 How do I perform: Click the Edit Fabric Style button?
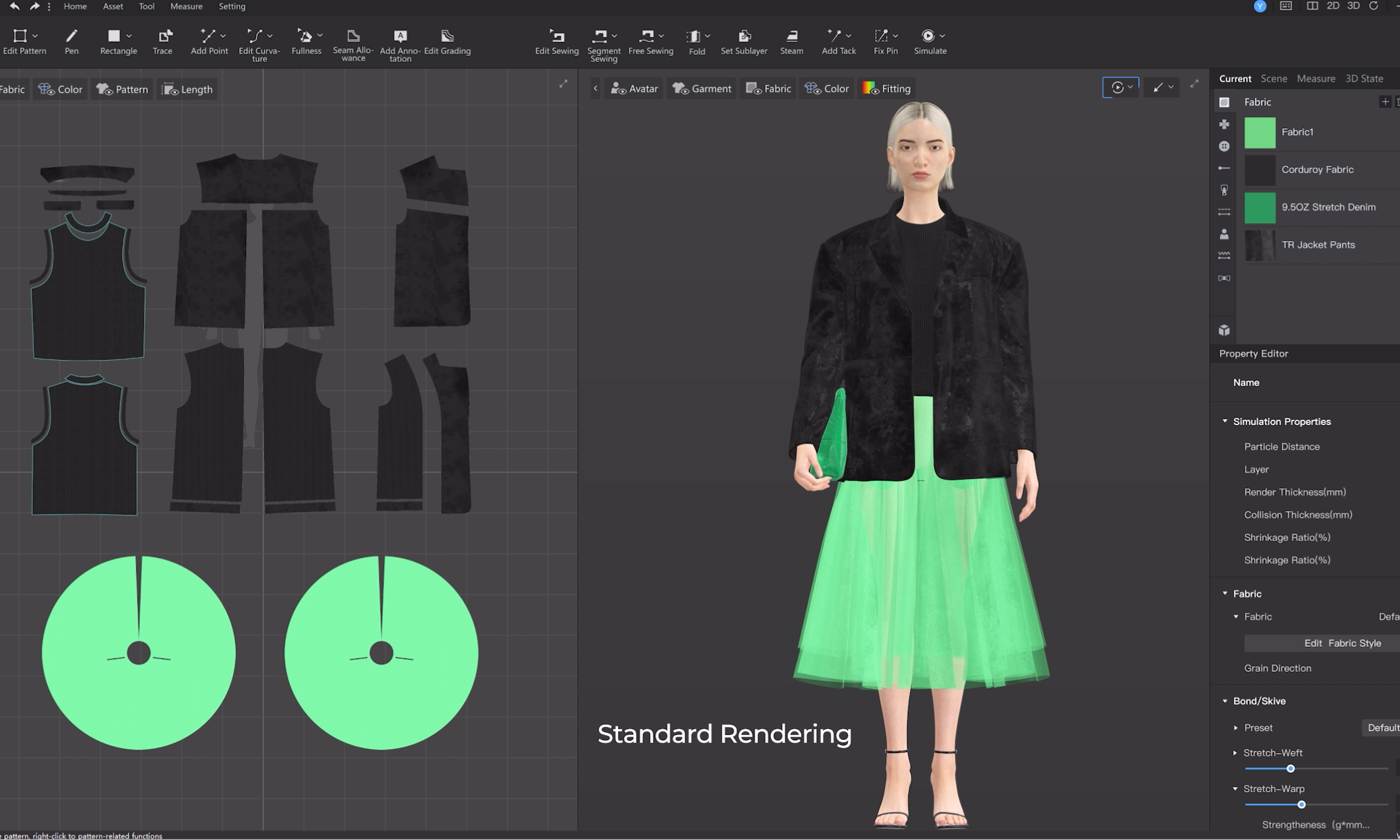(1342, 643)
